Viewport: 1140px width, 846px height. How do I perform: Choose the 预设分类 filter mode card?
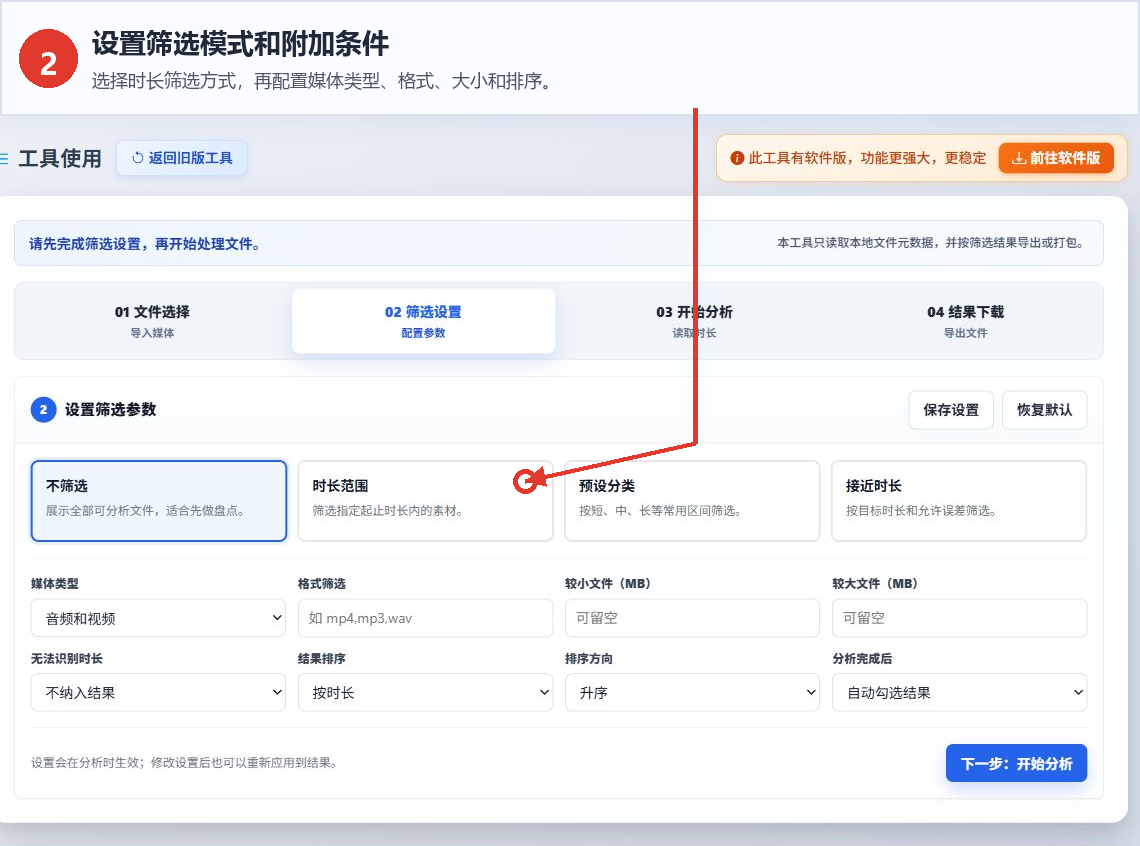(692, 501)
